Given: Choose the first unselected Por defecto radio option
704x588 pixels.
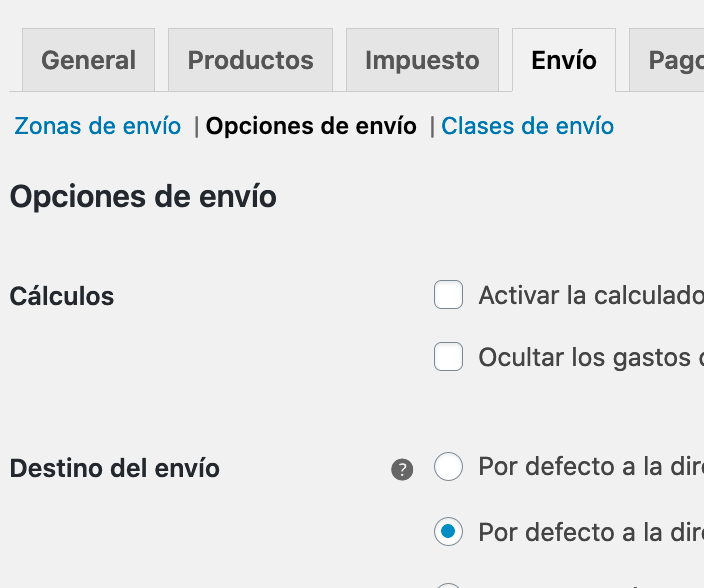Looking at the screenshot, I should (x=448, y=467).
